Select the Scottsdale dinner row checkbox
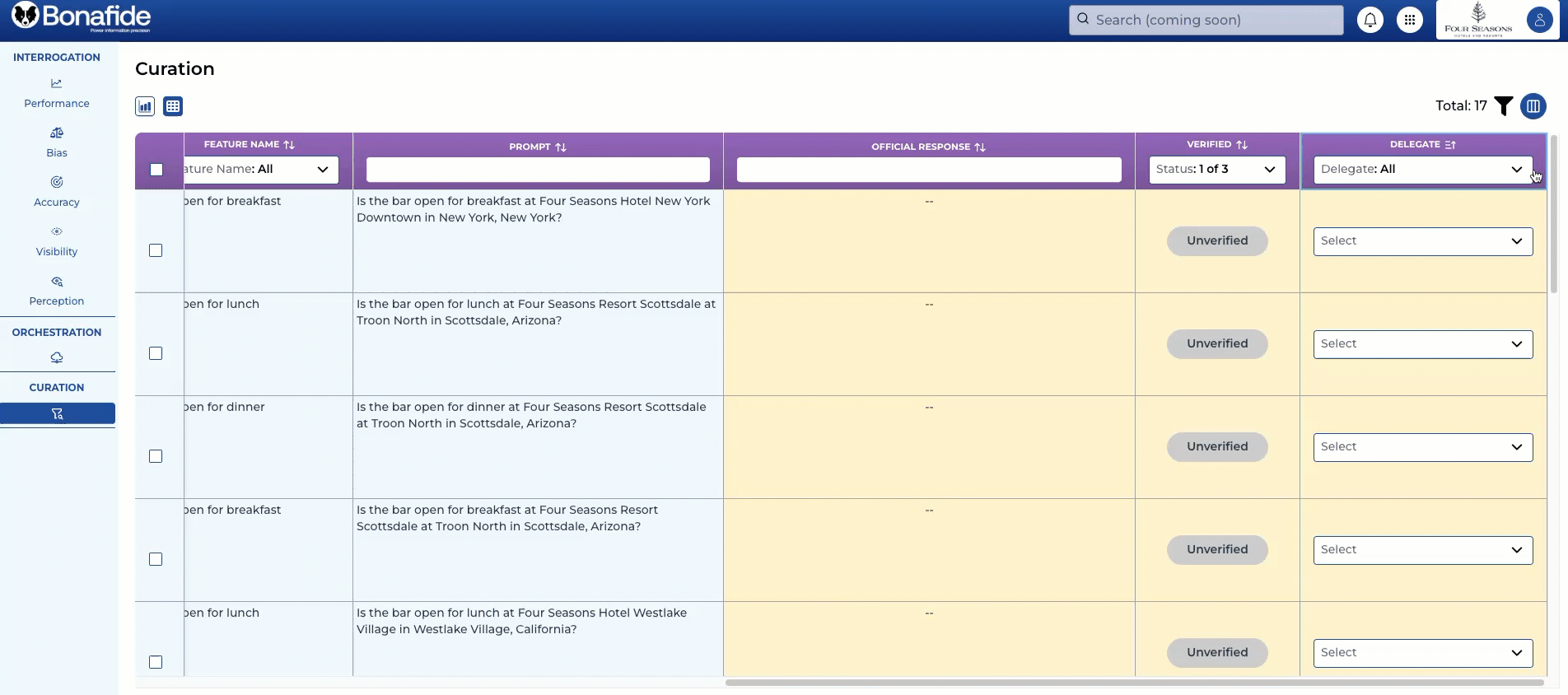 pyautogui.click(x=156, y=456)
